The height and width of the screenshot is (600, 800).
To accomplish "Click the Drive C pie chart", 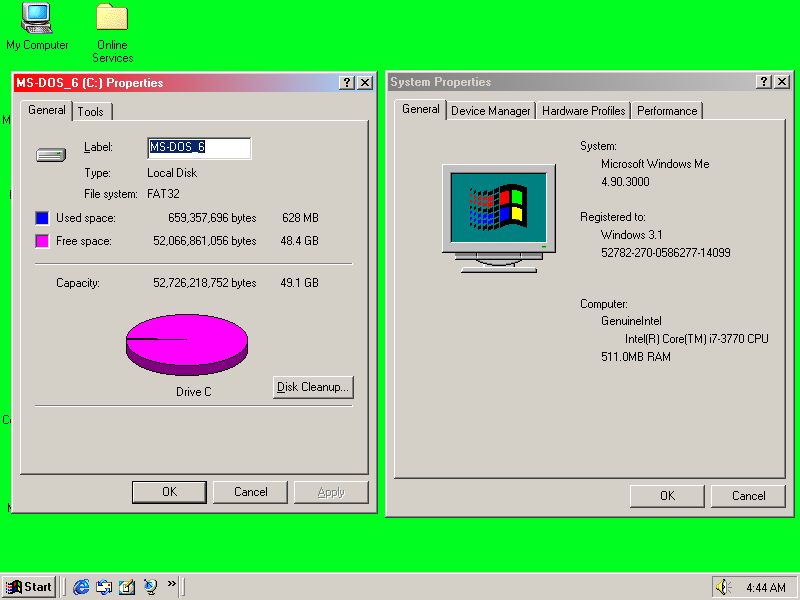I will (187, 345).
